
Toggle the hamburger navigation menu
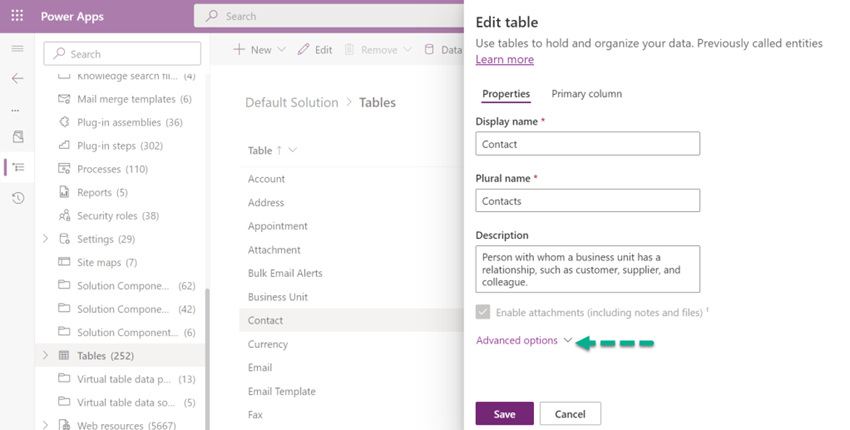[x=17, y=49]
